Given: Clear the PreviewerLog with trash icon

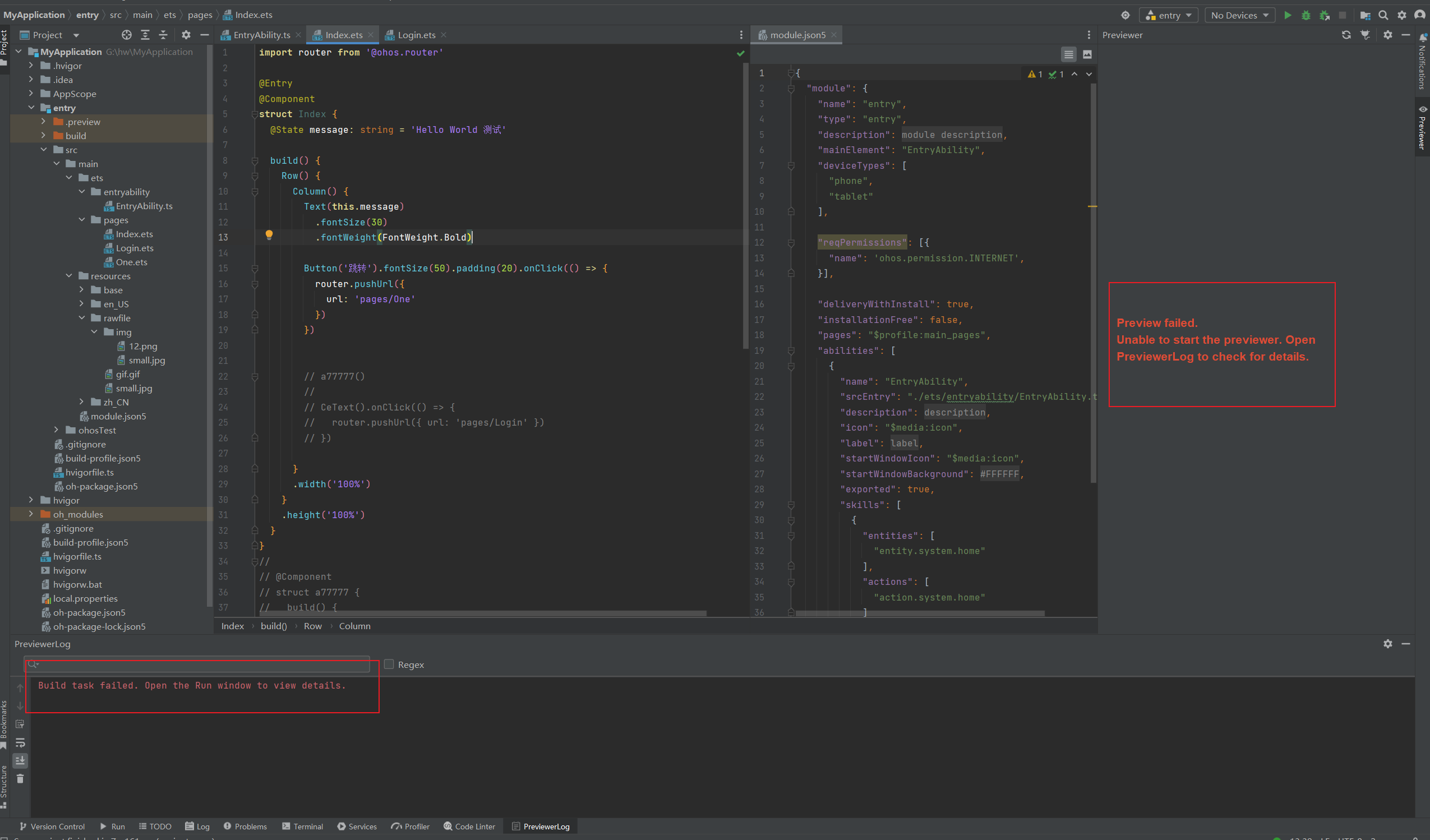Looking at the screenshot, I should 20,779.
